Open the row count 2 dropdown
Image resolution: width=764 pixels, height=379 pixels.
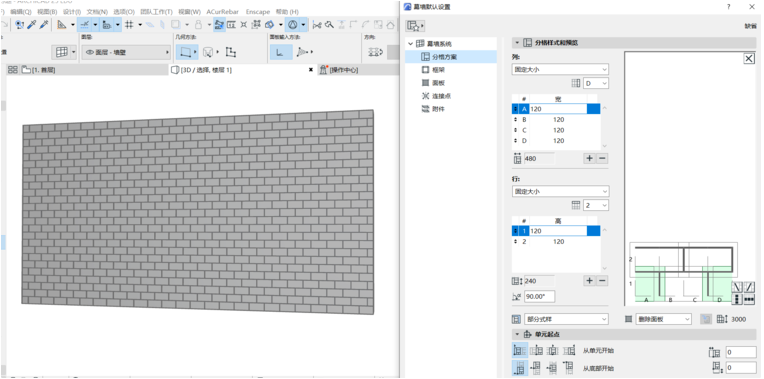[596, 206]
